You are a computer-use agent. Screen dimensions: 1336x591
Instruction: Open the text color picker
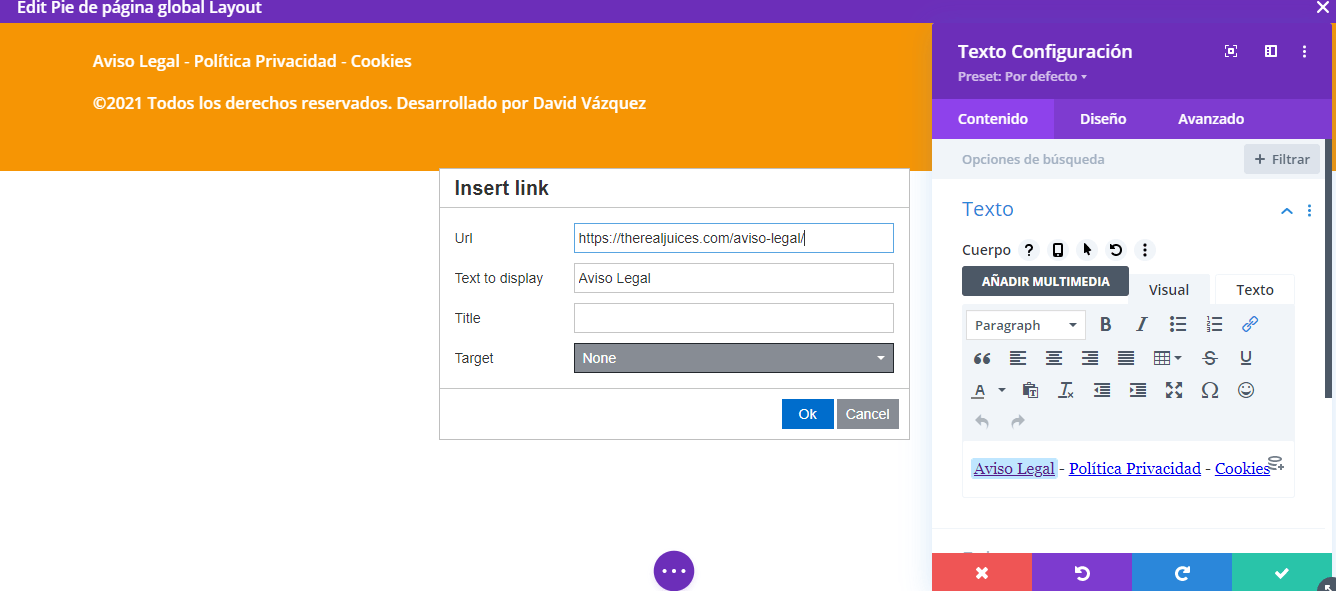click(x=988, y=390)
